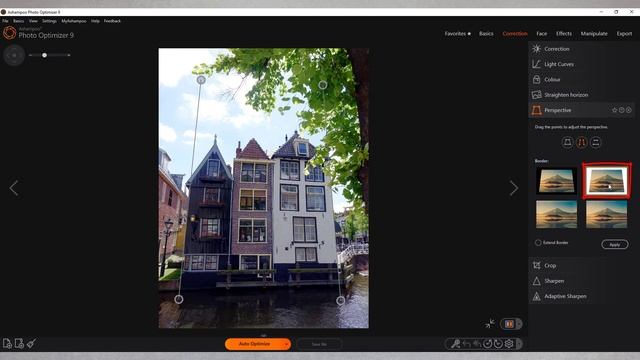The height and width of the screenshot is (360, 640).
Task: Add Perspective to favorites with star icon
Action: (614, 110)
